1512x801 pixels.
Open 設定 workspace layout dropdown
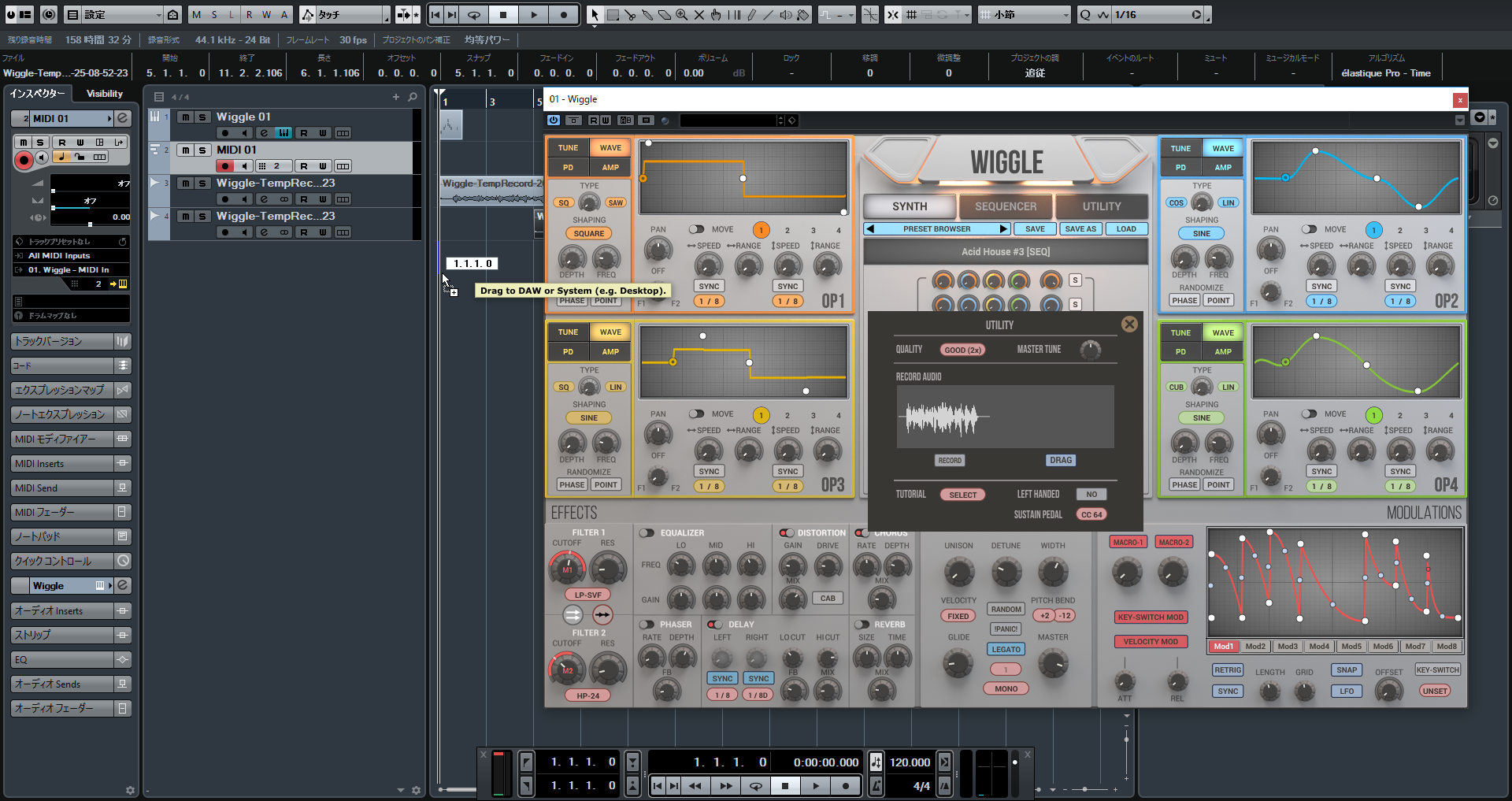(122, 14)
